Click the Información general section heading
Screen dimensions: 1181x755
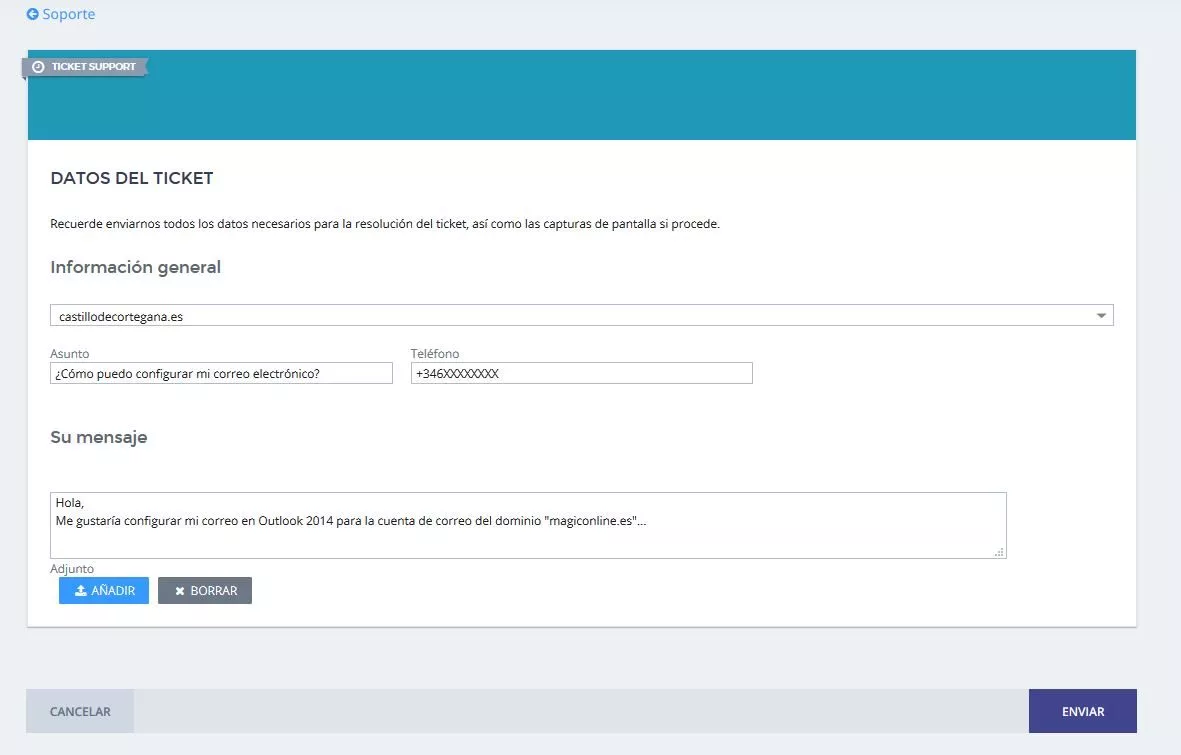(136, 268)
